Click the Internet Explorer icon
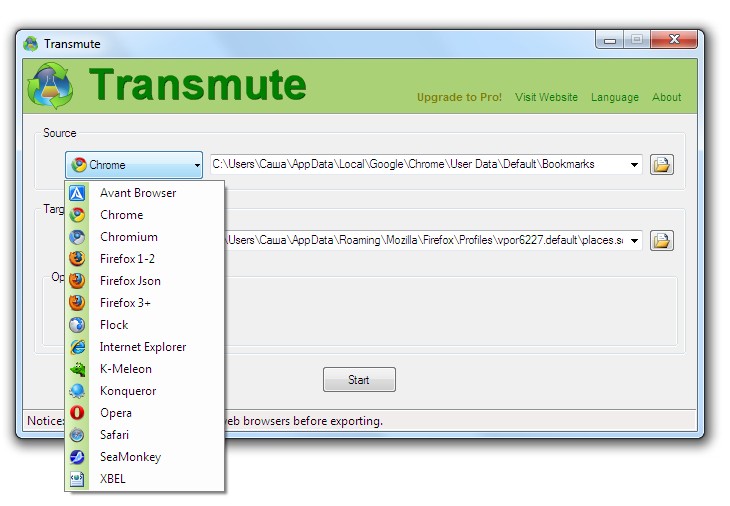Image resolution: width=730 pixels, height=506 pixels. click(x=77, y=347)
